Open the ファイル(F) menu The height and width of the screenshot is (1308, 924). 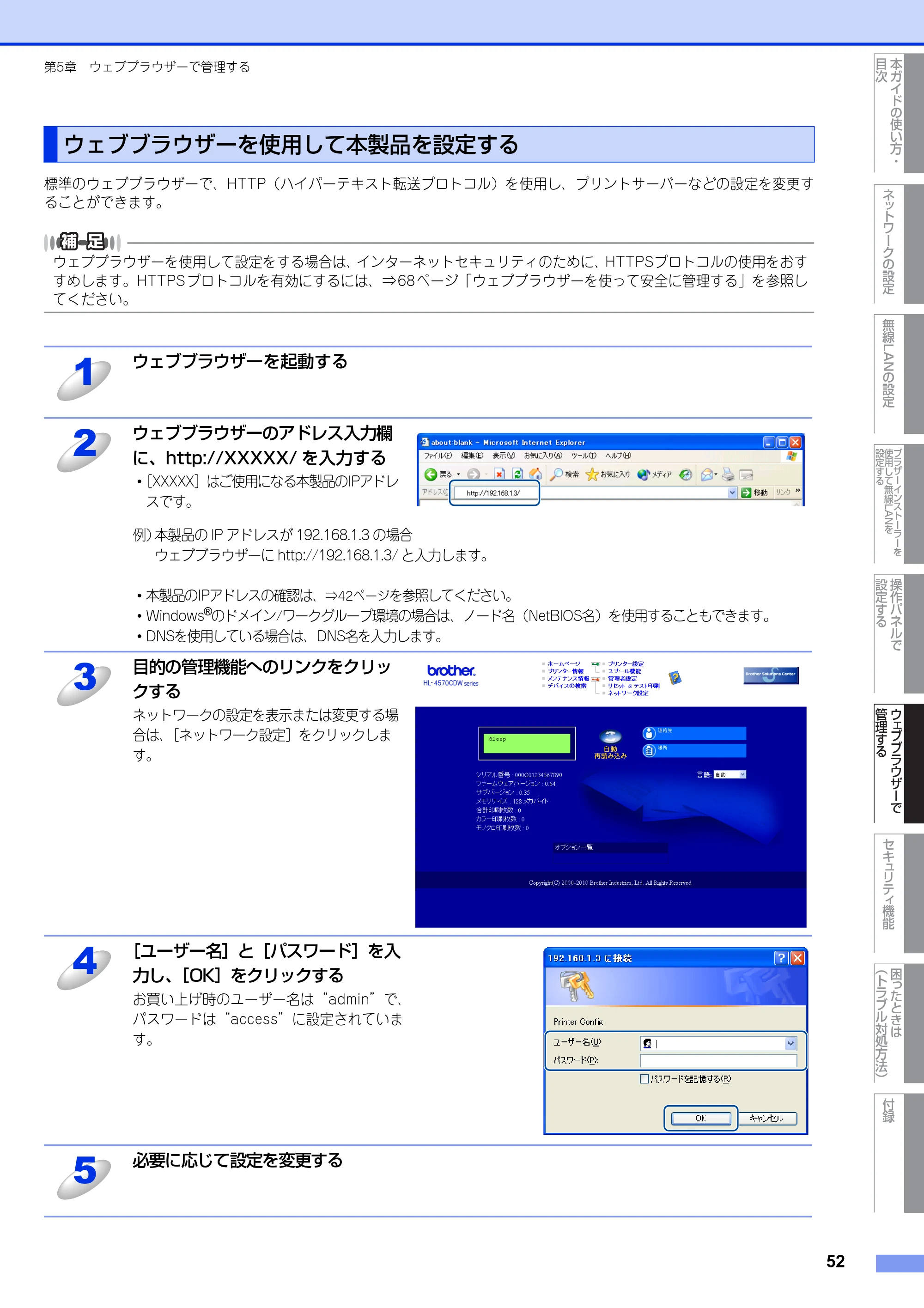click(438, 456)
